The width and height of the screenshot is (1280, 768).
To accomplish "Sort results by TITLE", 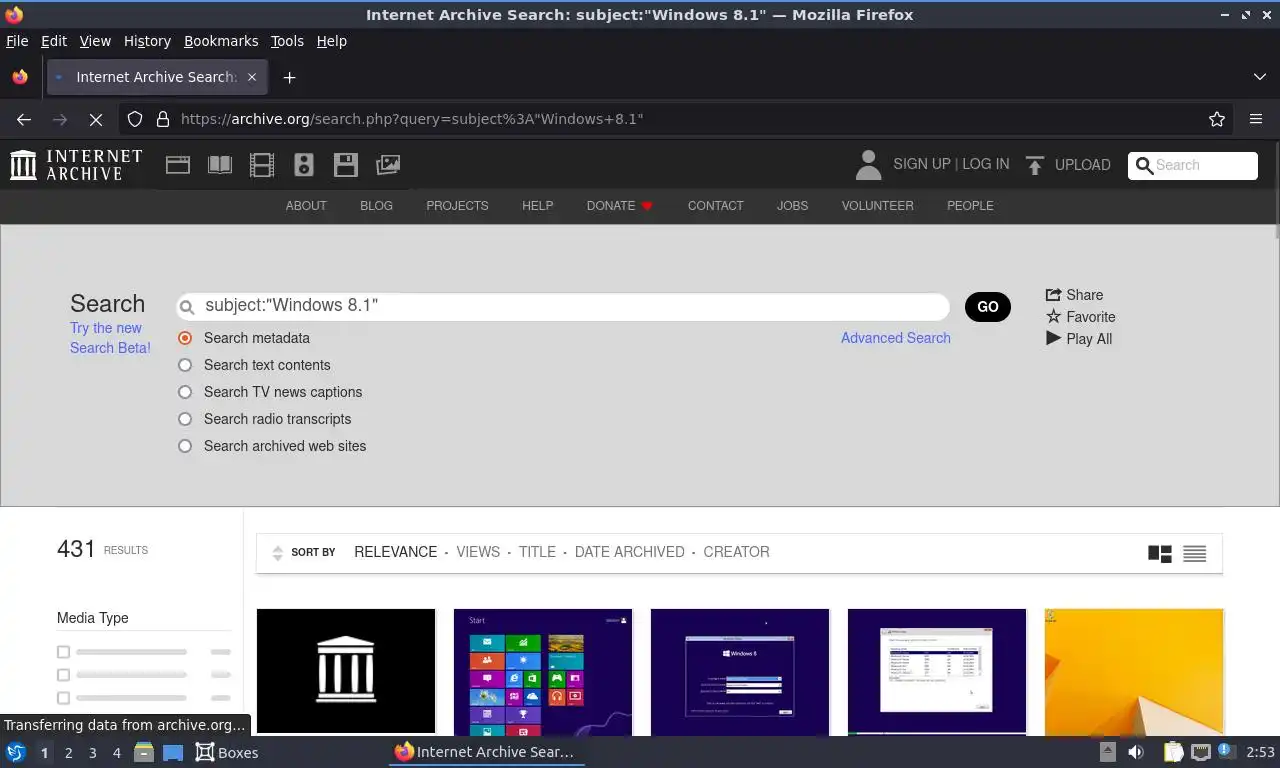I will tap(537, 552).
